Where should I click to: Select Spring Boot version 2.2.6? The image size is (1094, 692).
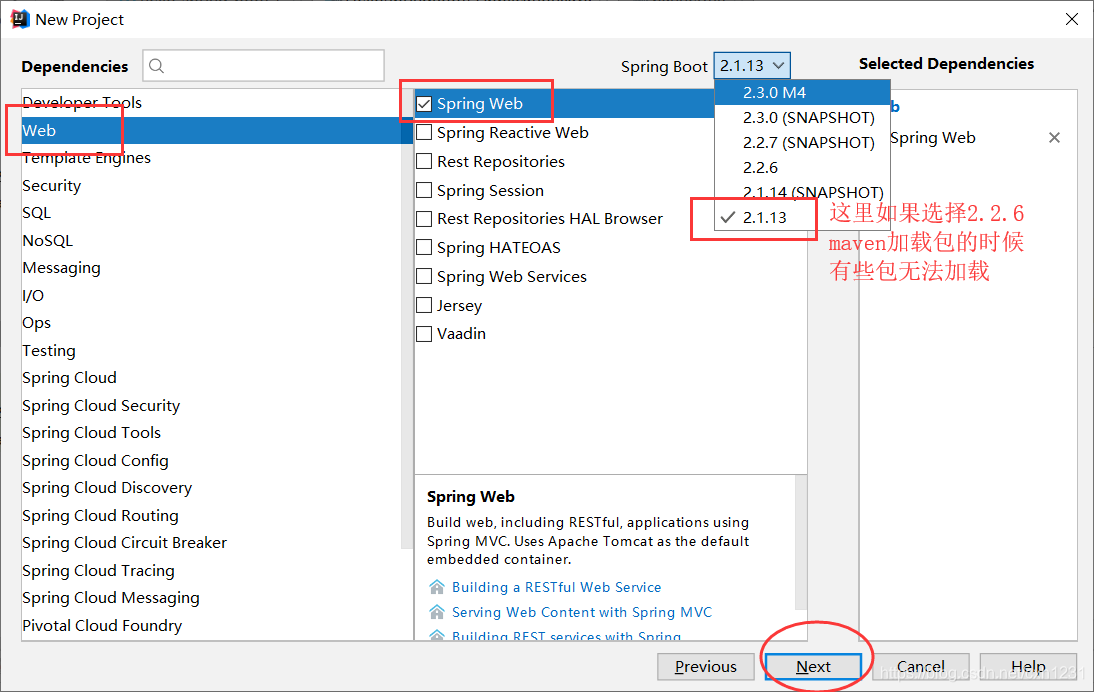click(802, 168)
